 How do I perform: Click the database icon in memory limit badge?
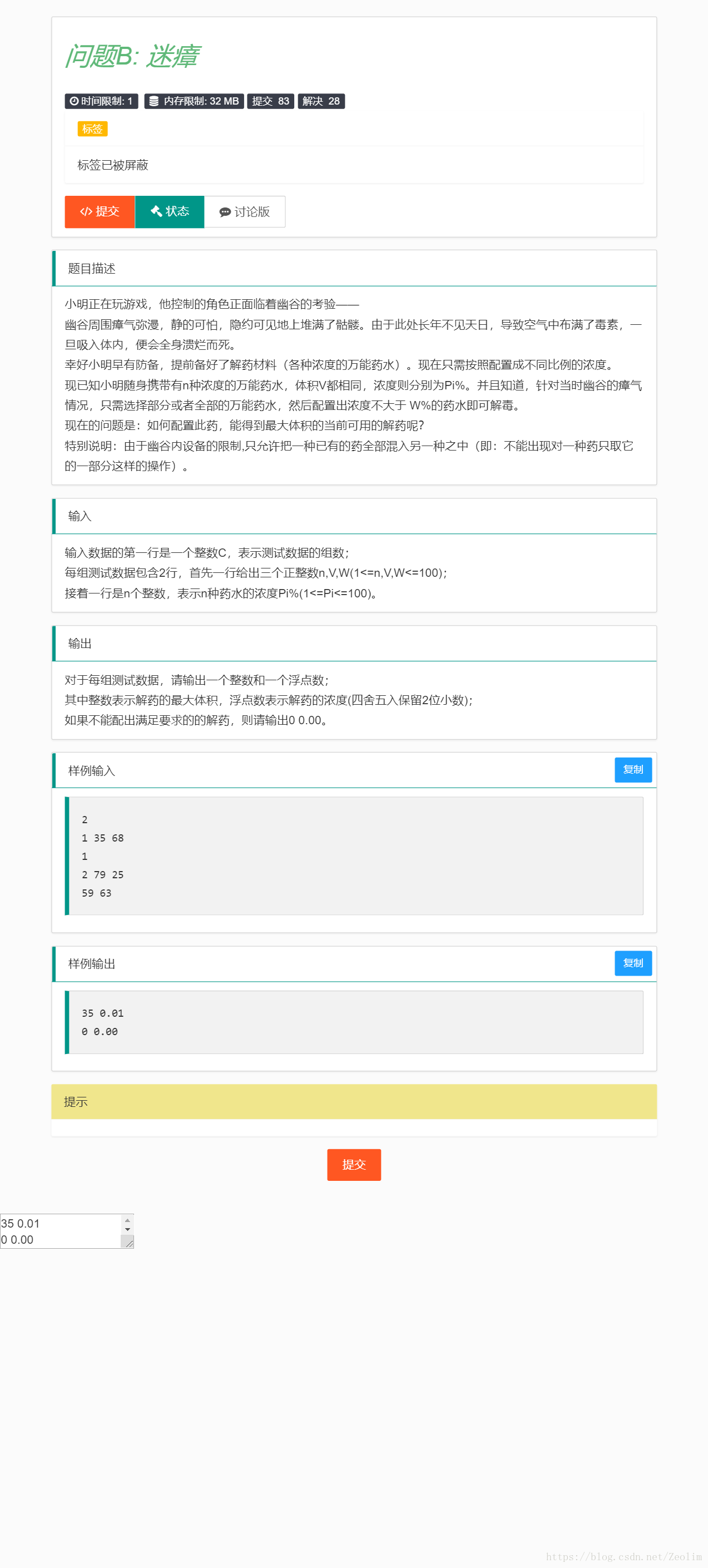(x=154, y=101)
